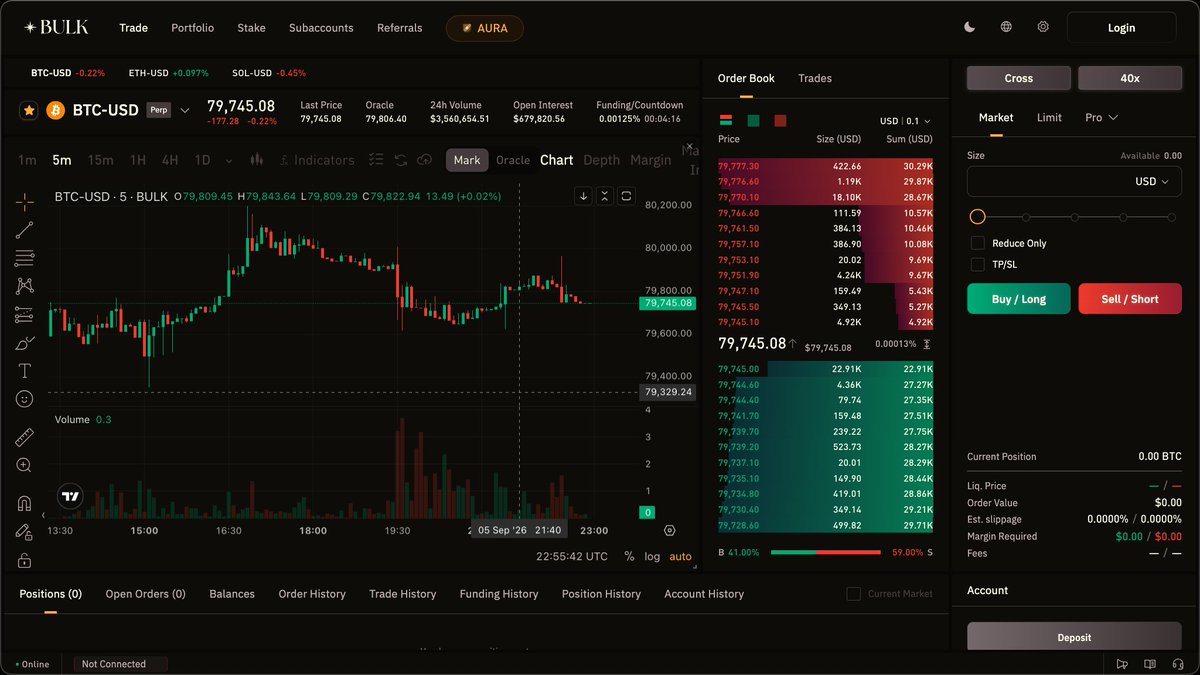The image size is (1200, 675).
Task: Click the cloud save chart icon
Action: [425, 160]
